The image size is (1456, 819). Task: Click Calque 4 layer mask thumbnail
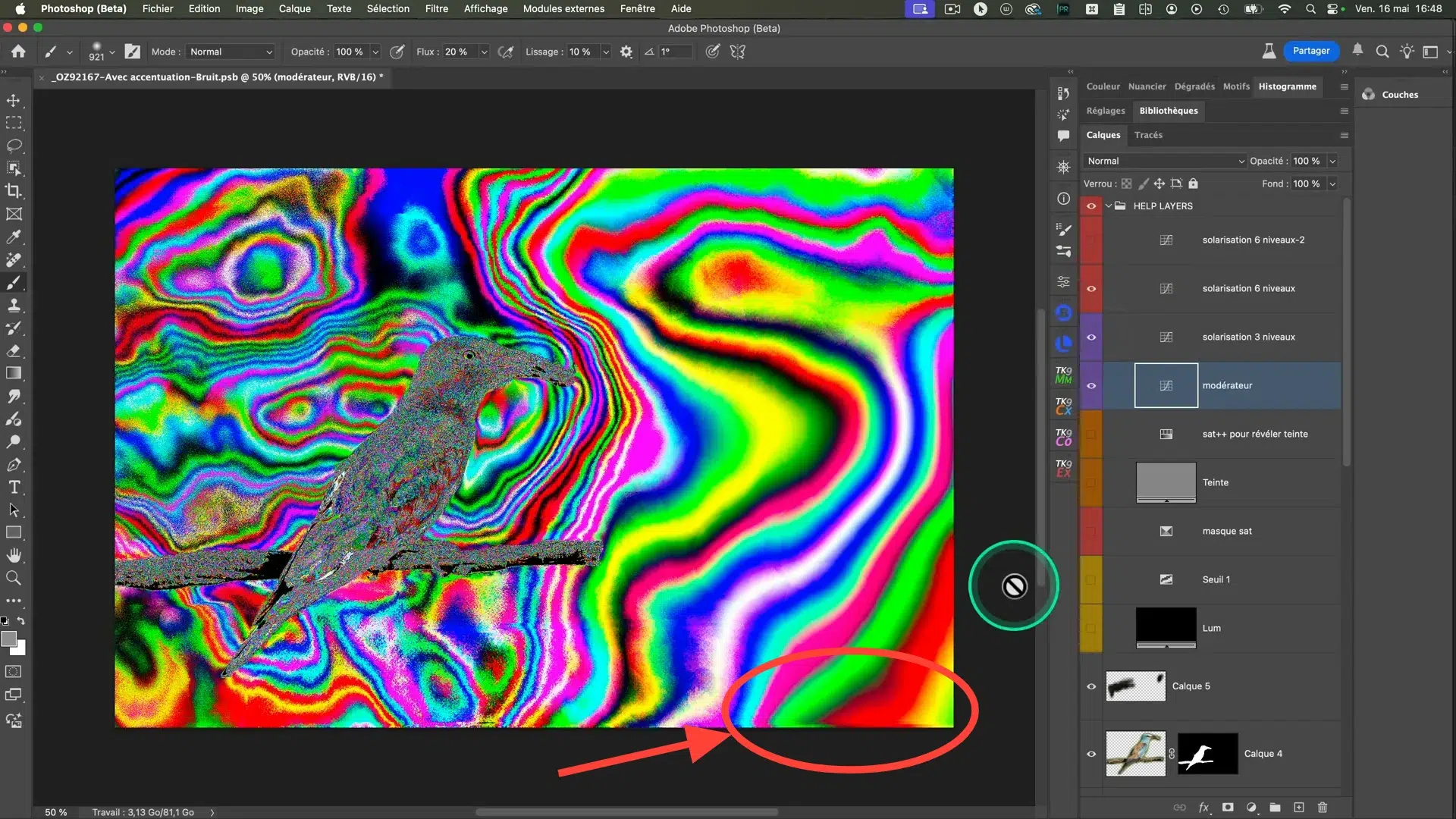click(1207, 754)
